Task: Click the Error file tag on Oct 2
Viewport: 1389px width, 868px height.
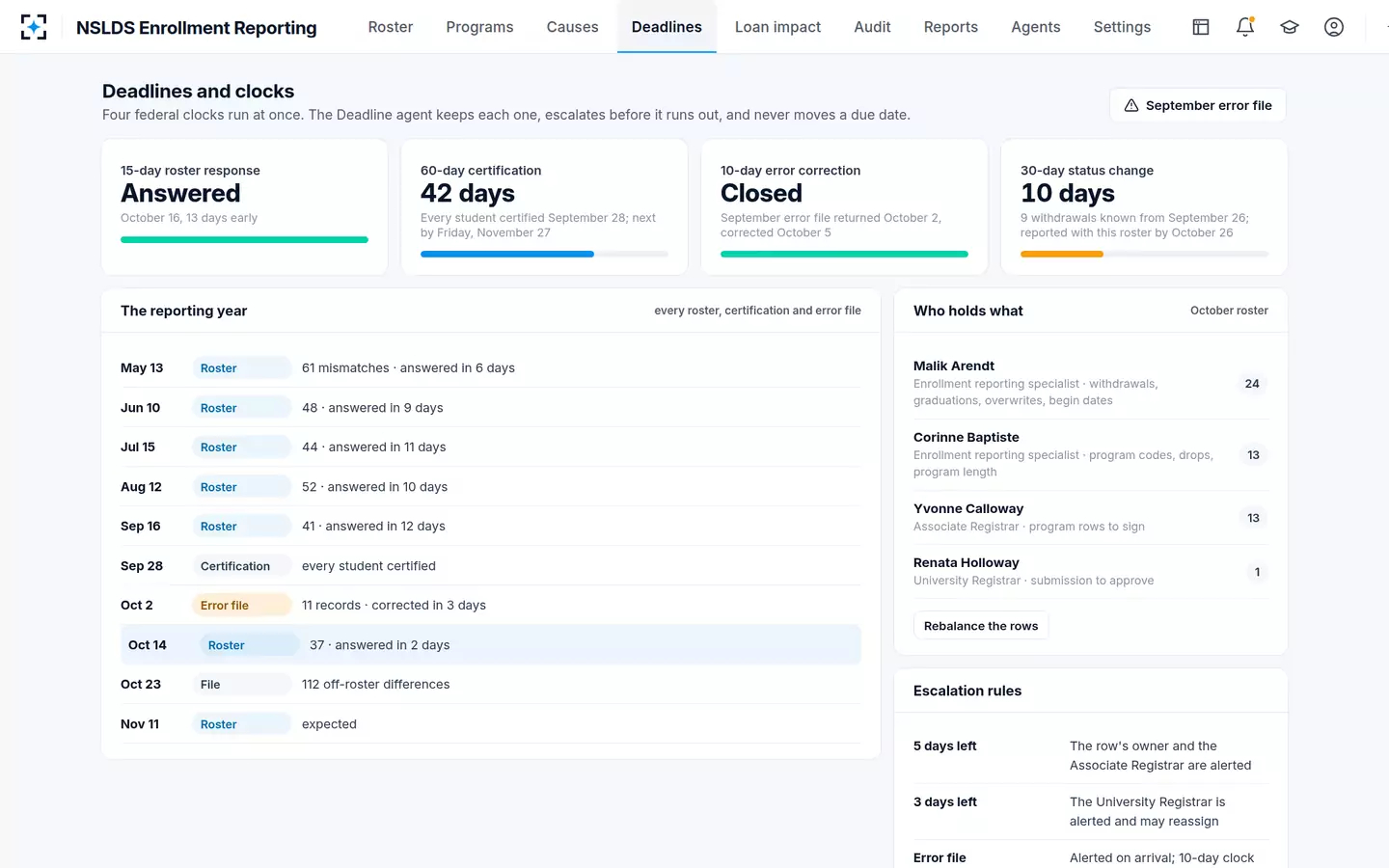Action: (x=241, y=606)
